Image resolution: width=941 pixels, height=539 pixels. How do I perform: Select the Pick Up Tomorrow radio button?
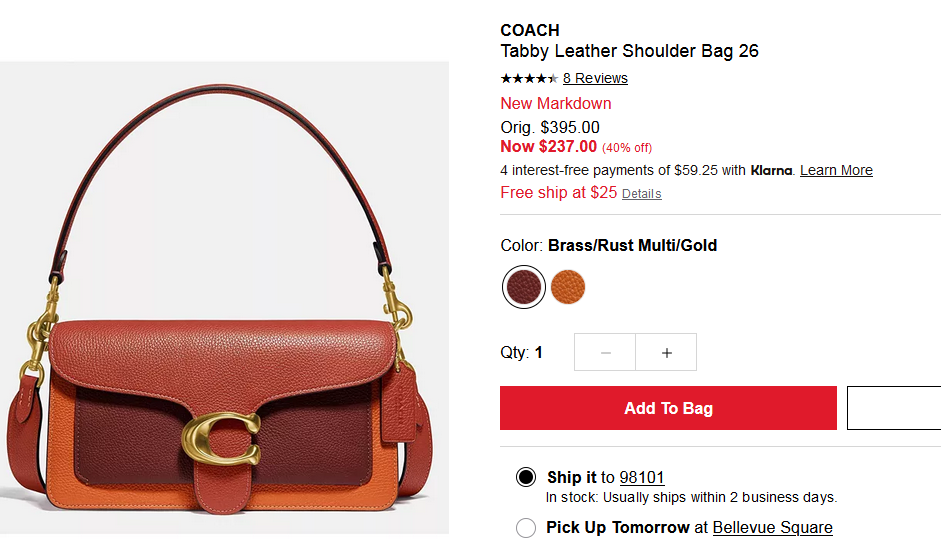(526, 528)
